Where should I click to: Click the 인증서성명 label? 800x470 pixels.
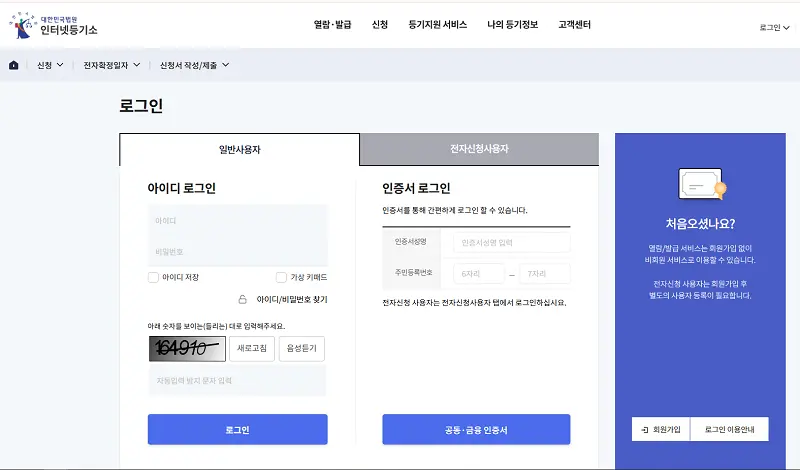(411, 241)
